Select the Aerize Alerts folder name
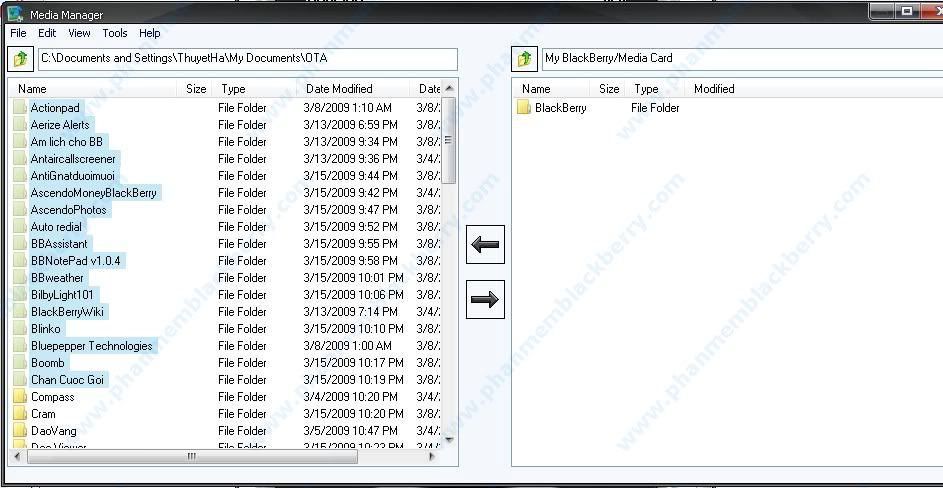 [x=60, y=125]
